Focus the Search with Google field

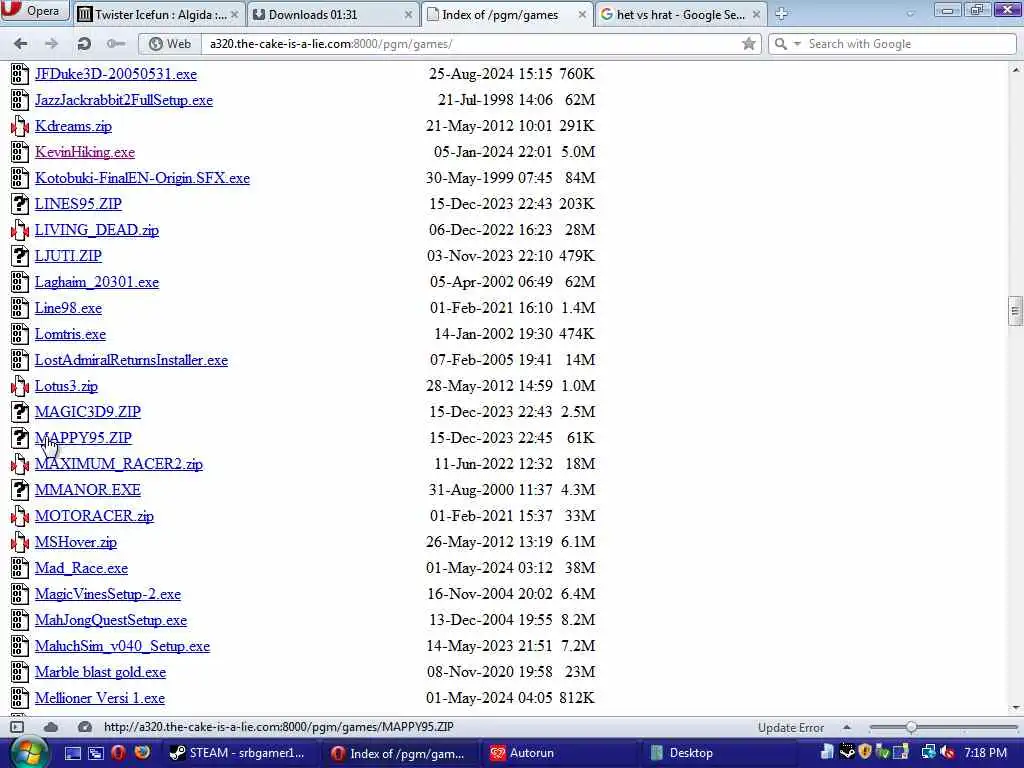tap(908, 44)
